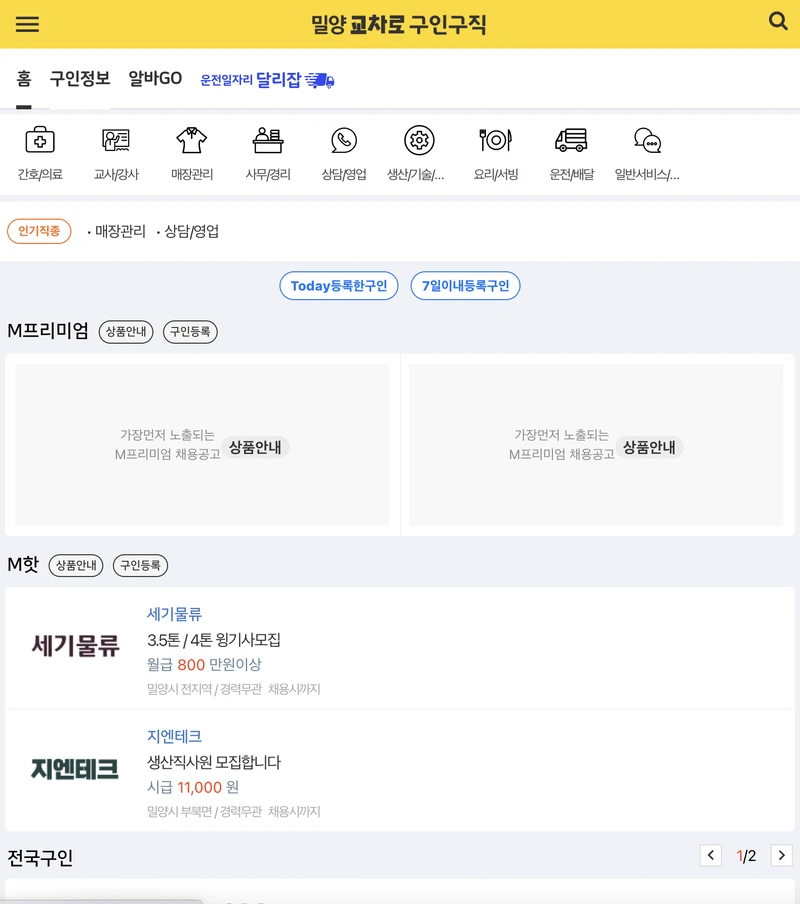This screenshot has width=800, height=904.
Task: Click the Today등록한구인 button
Action: point(339,285)
